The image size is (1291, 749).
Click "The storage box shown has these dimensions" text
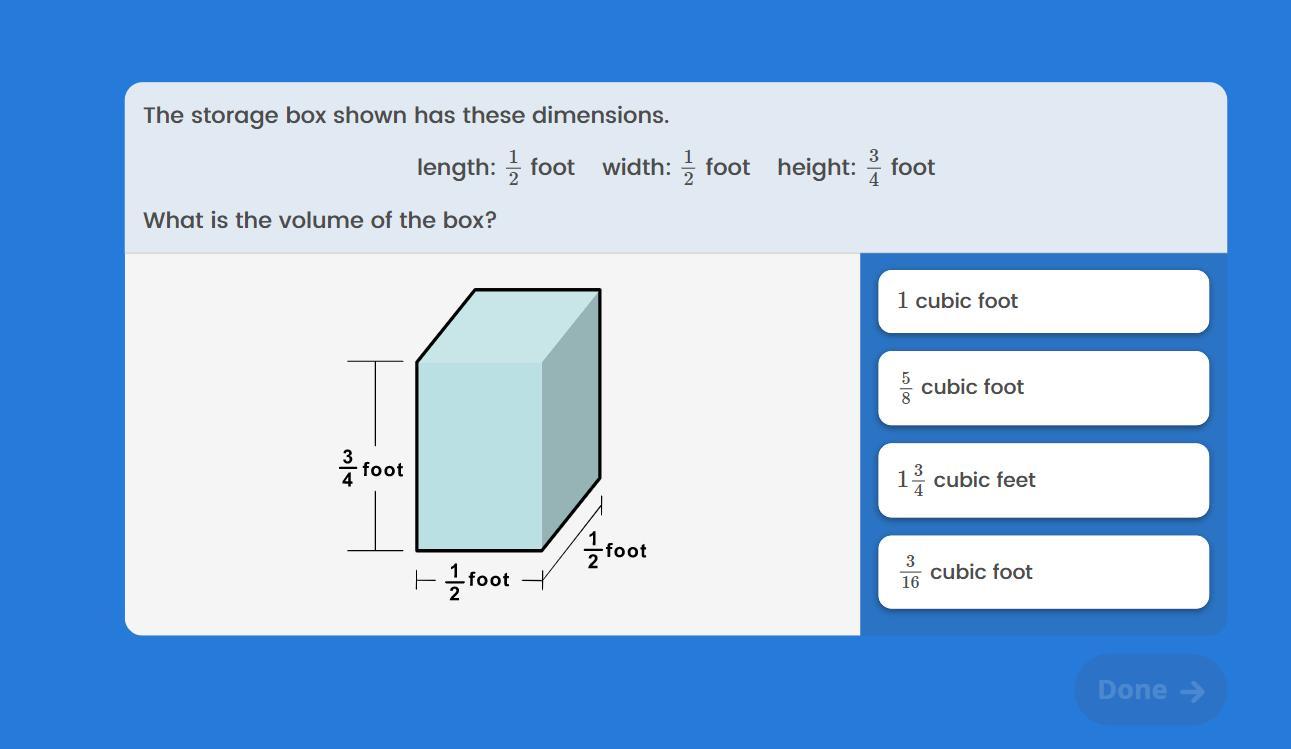pos(406,115)
